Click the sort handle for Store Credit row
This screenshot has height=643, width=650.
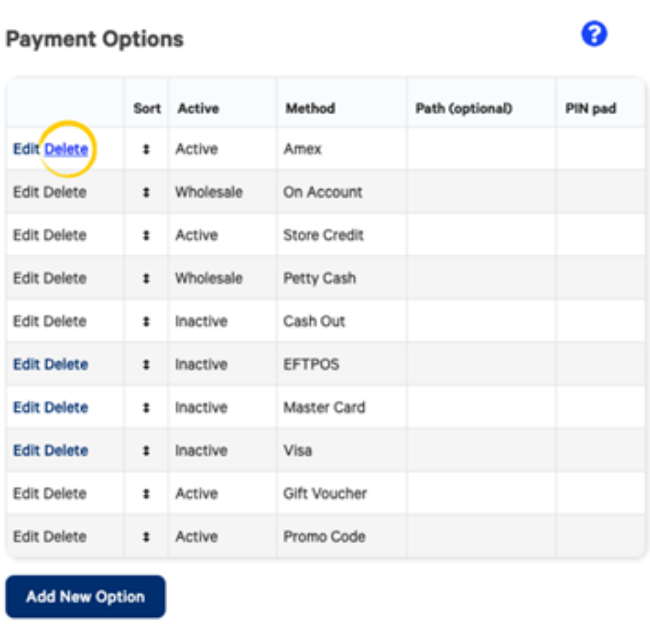tap(146, 235)
